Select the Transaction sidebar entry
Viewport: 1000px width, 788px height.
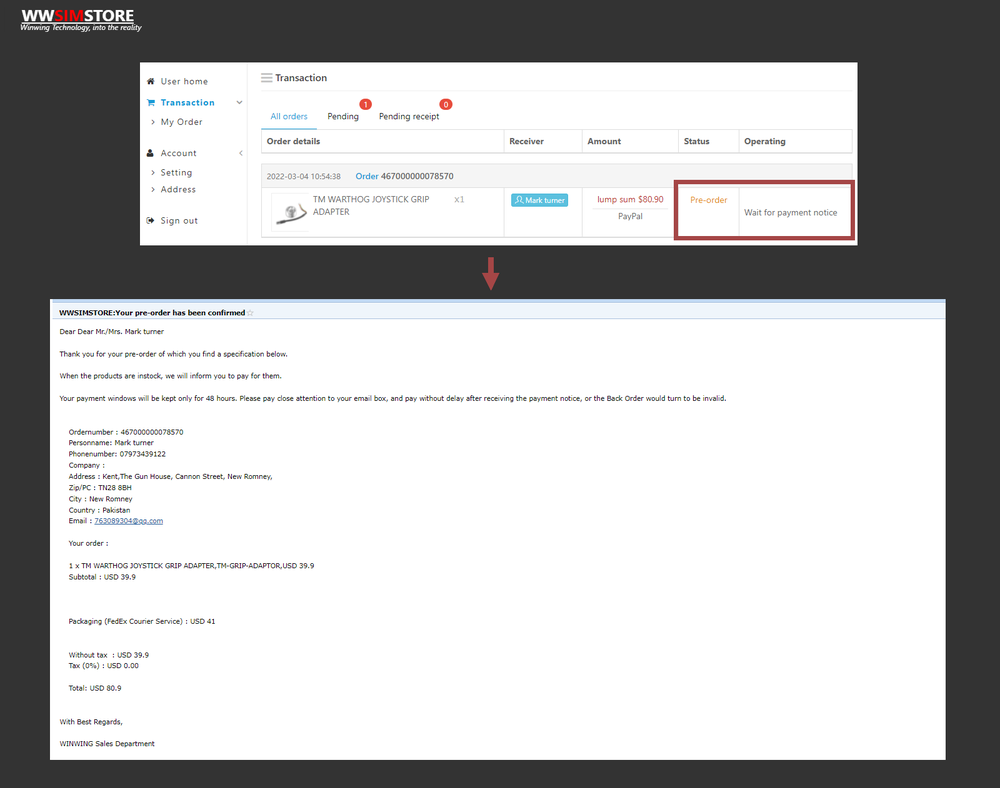188,103
